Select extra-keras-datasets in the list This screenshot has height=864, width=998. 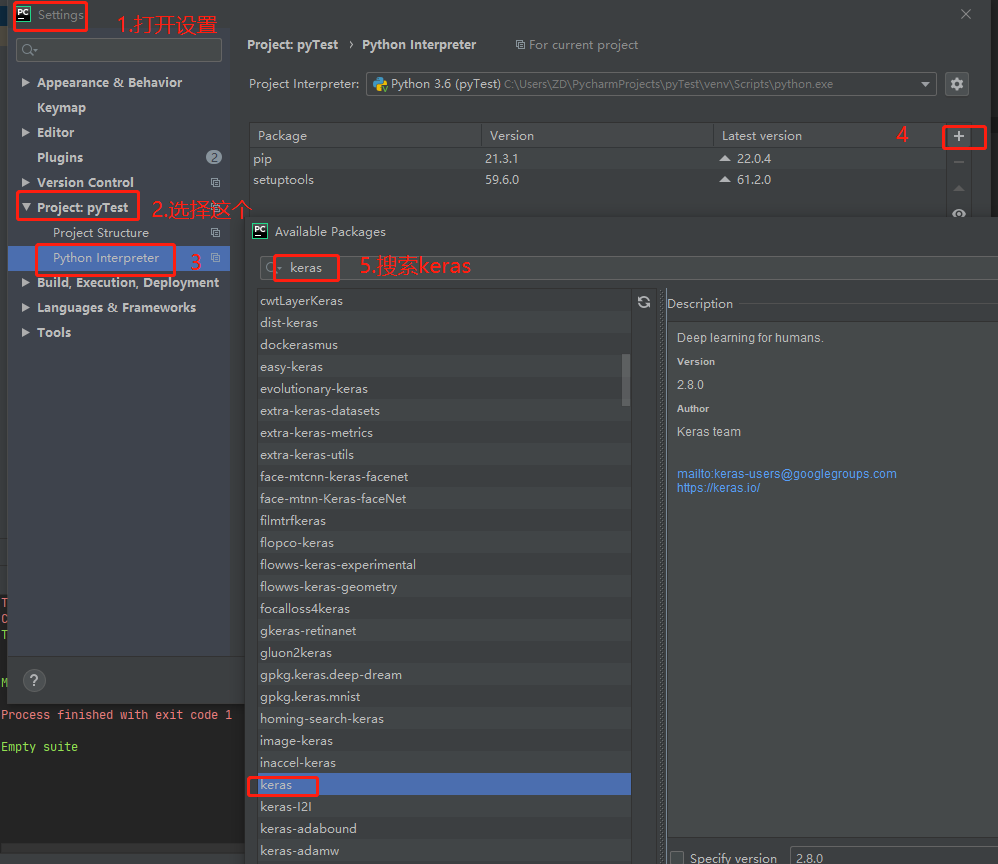pos(444,411)
